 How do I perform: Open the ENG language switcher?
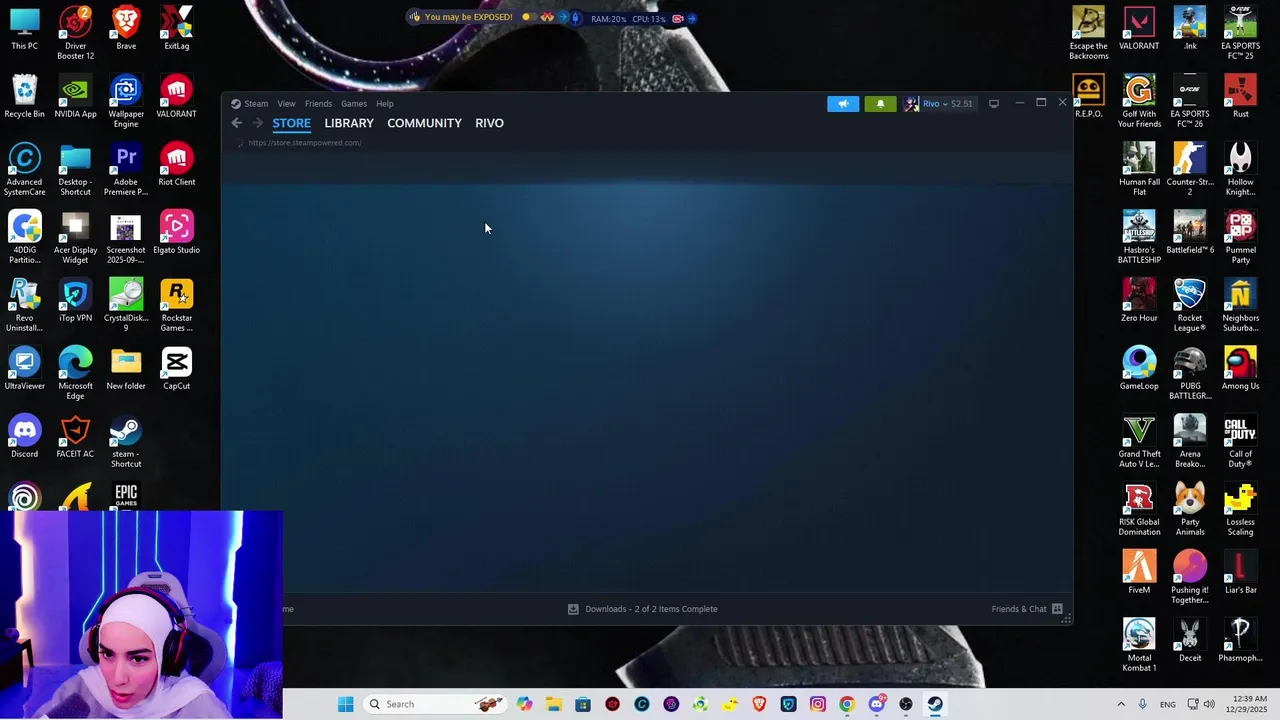click(1168, 705)
